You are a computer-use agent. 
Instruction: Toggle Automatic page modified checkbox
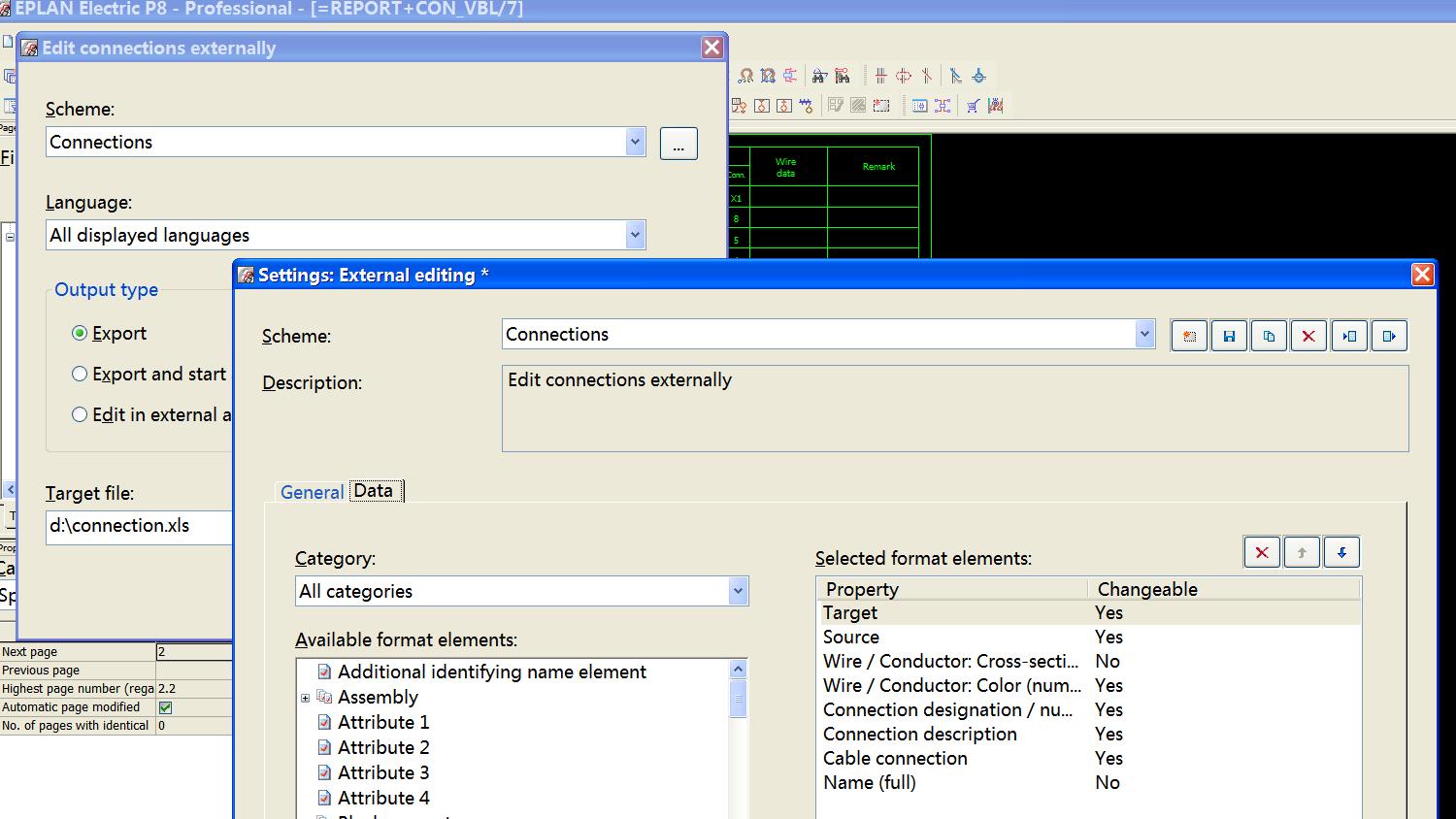click(165, 707)
